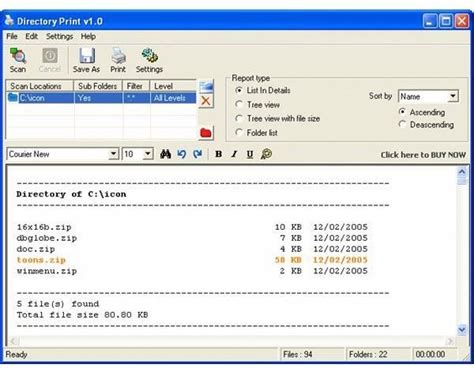Click the add scan location icon

[206, 86]
